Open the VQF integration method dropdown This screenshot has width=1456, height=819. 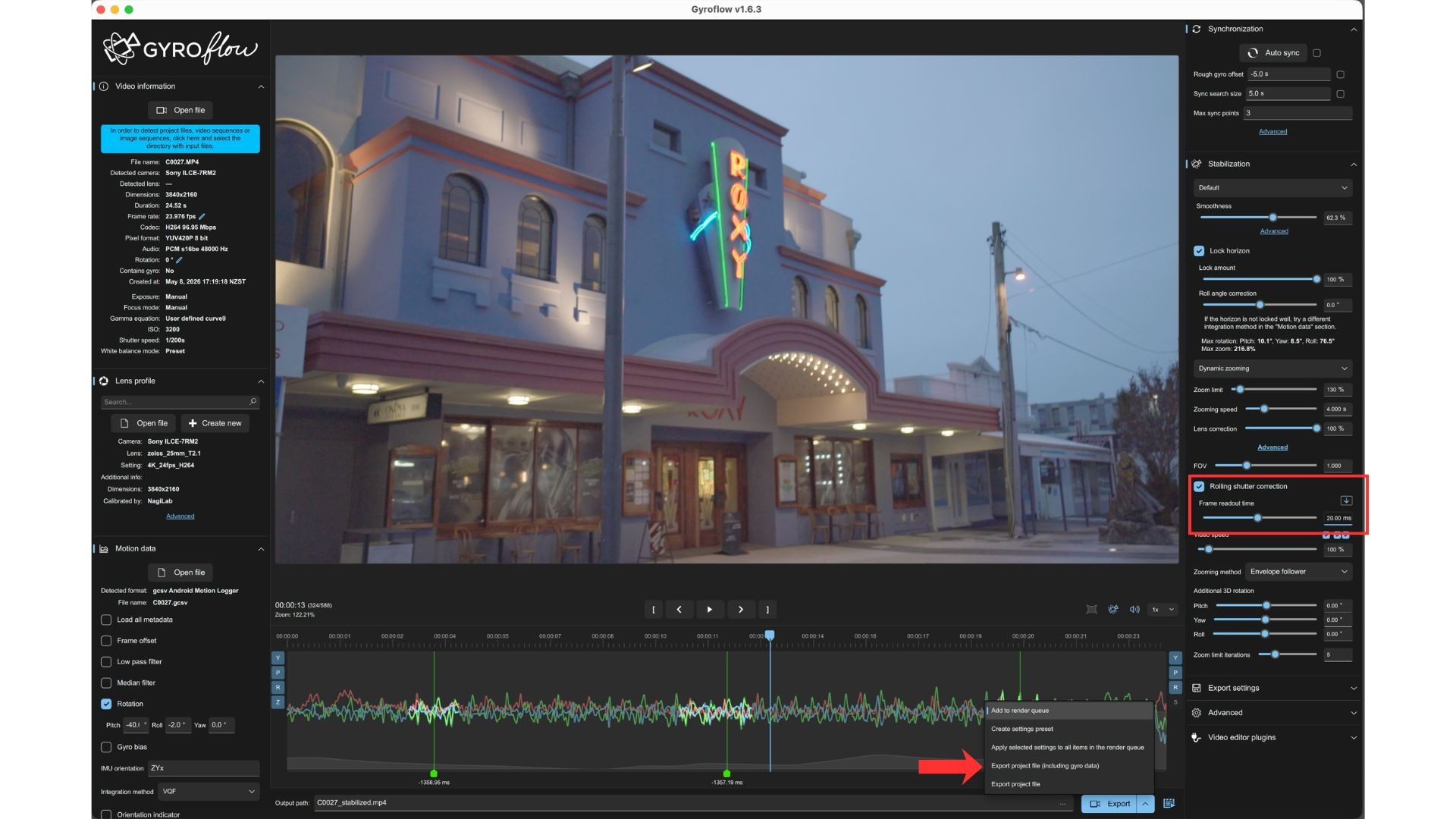click(x=209, y=792)
